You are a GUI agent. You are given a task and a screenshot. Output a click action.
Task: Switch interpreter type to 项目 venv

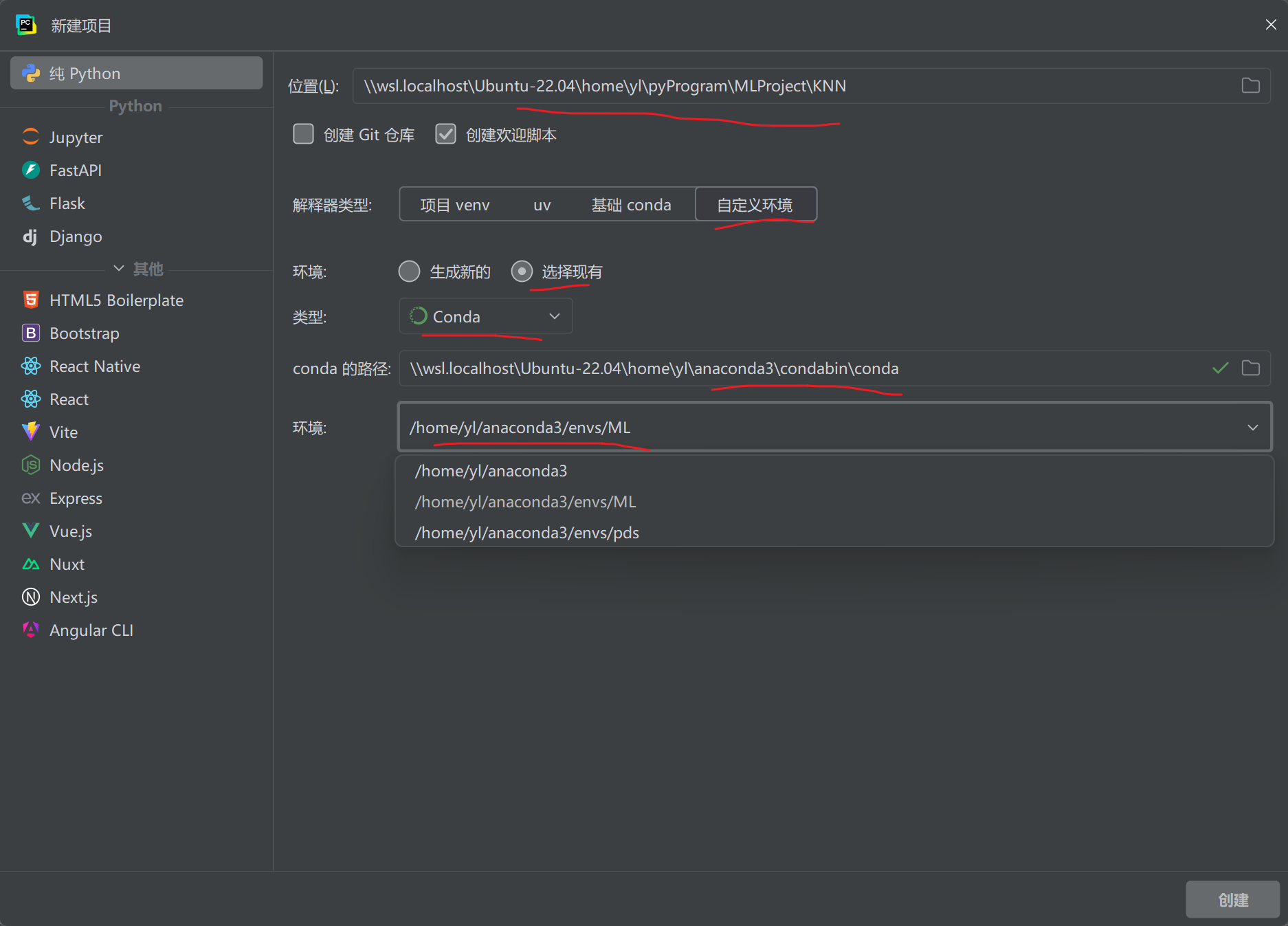click(x=455, y=205)
